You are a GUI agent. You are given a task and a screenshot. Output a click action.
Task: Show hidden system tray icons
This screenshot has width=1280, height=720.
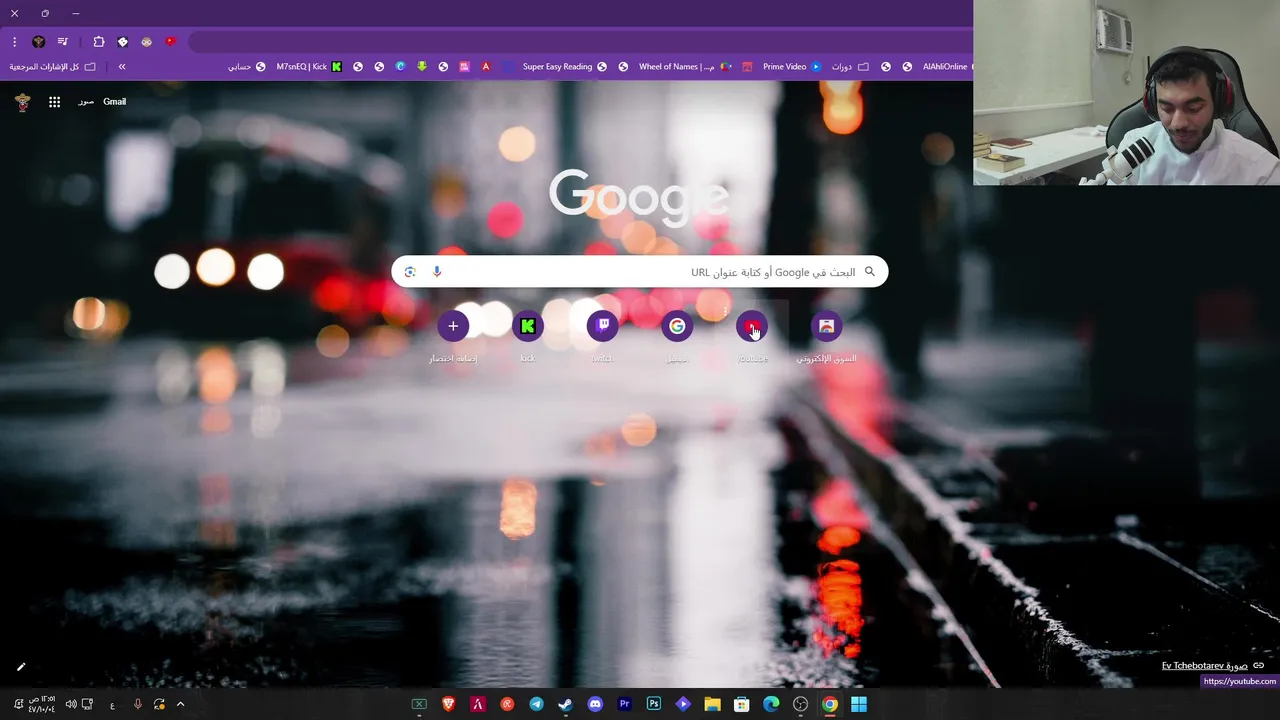click(x=180, y=704)
